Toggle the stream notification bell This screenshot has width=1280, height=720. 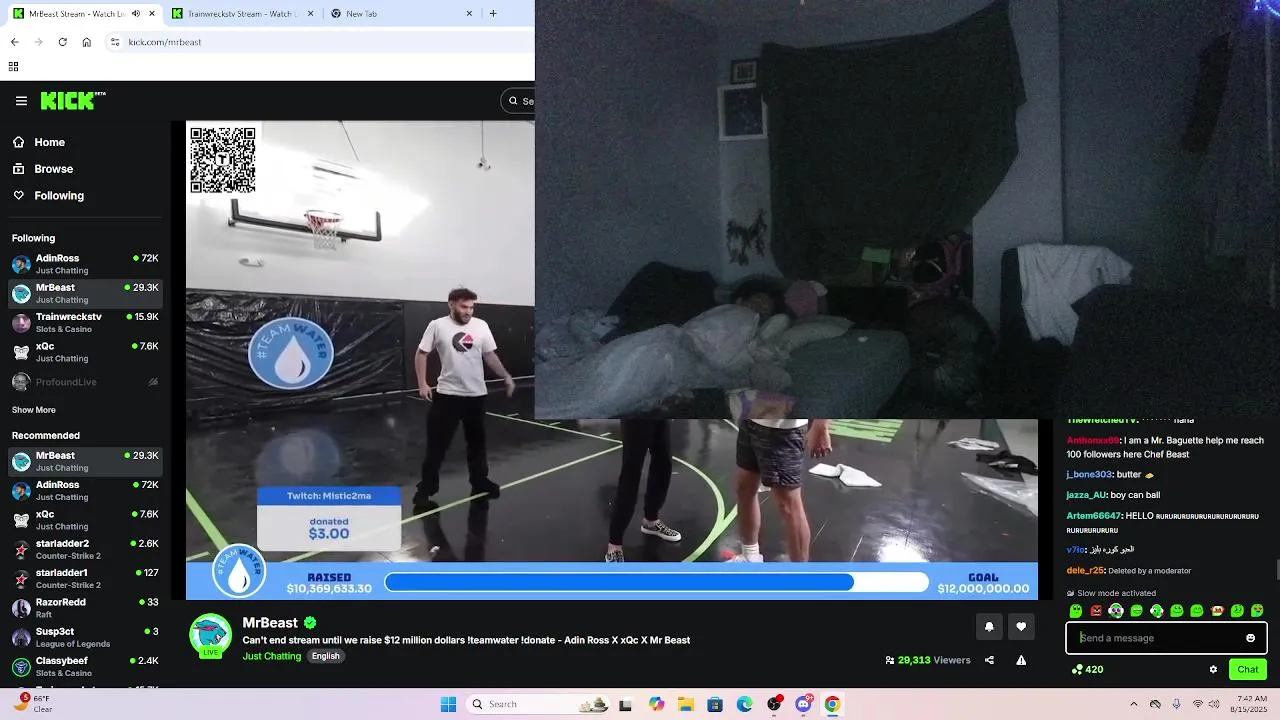pos(989,627)
